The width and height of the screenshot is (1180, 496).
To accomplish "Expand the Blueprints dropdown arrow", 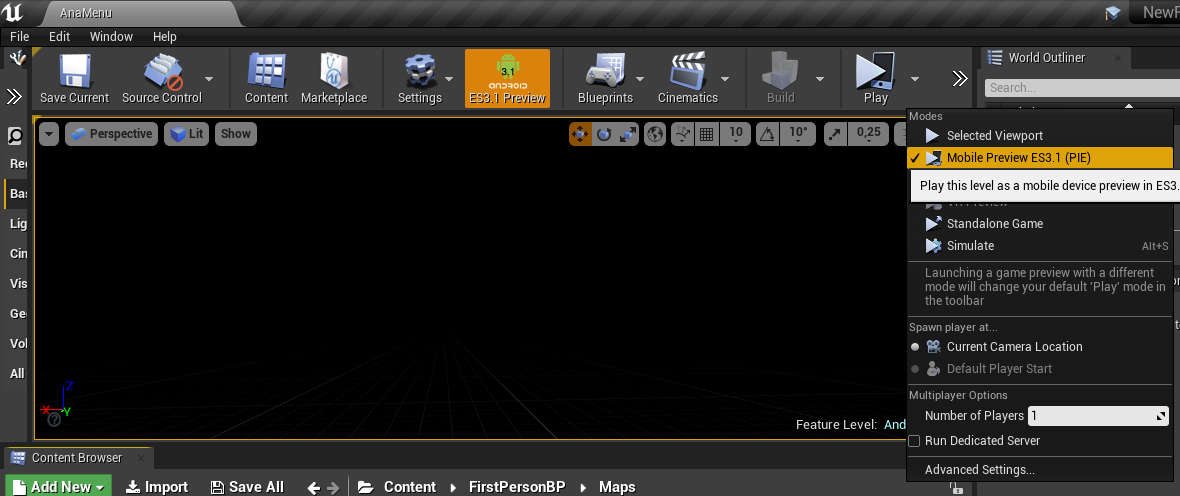I will tap(640, 78).
